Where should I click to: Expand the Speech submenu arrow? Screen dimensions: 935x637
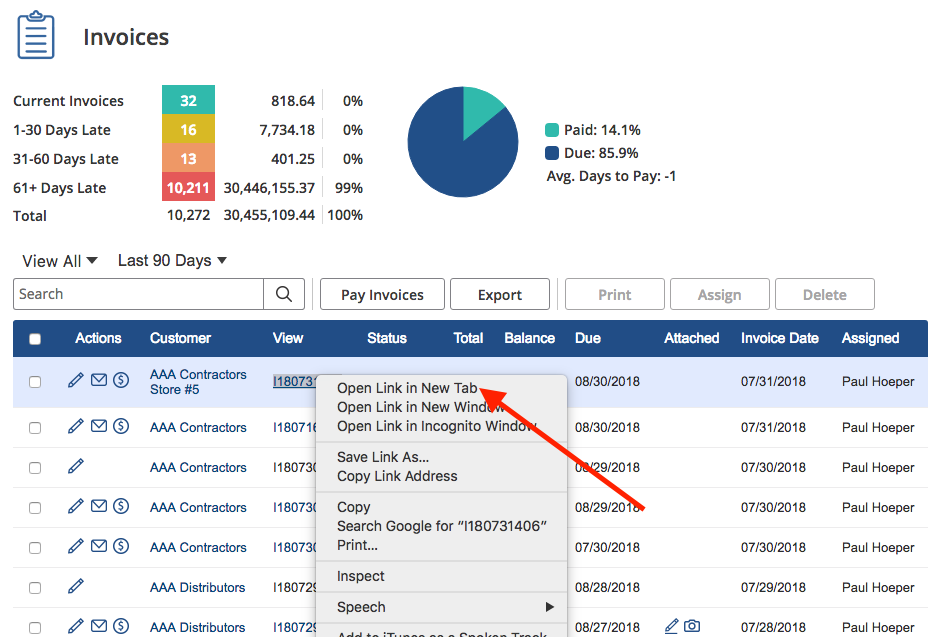pos(549,607)
